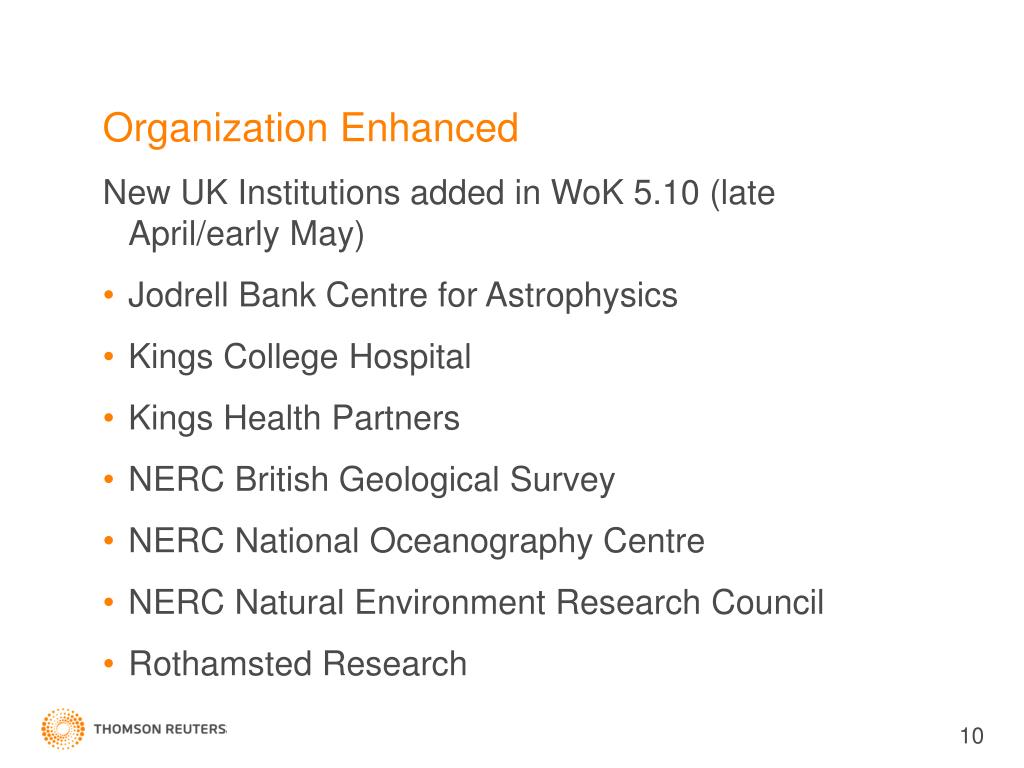Viewport: 1024px width, 768px height.
Task: Select the Organization Enhanced slide title
Action: (x=311, y=128)
